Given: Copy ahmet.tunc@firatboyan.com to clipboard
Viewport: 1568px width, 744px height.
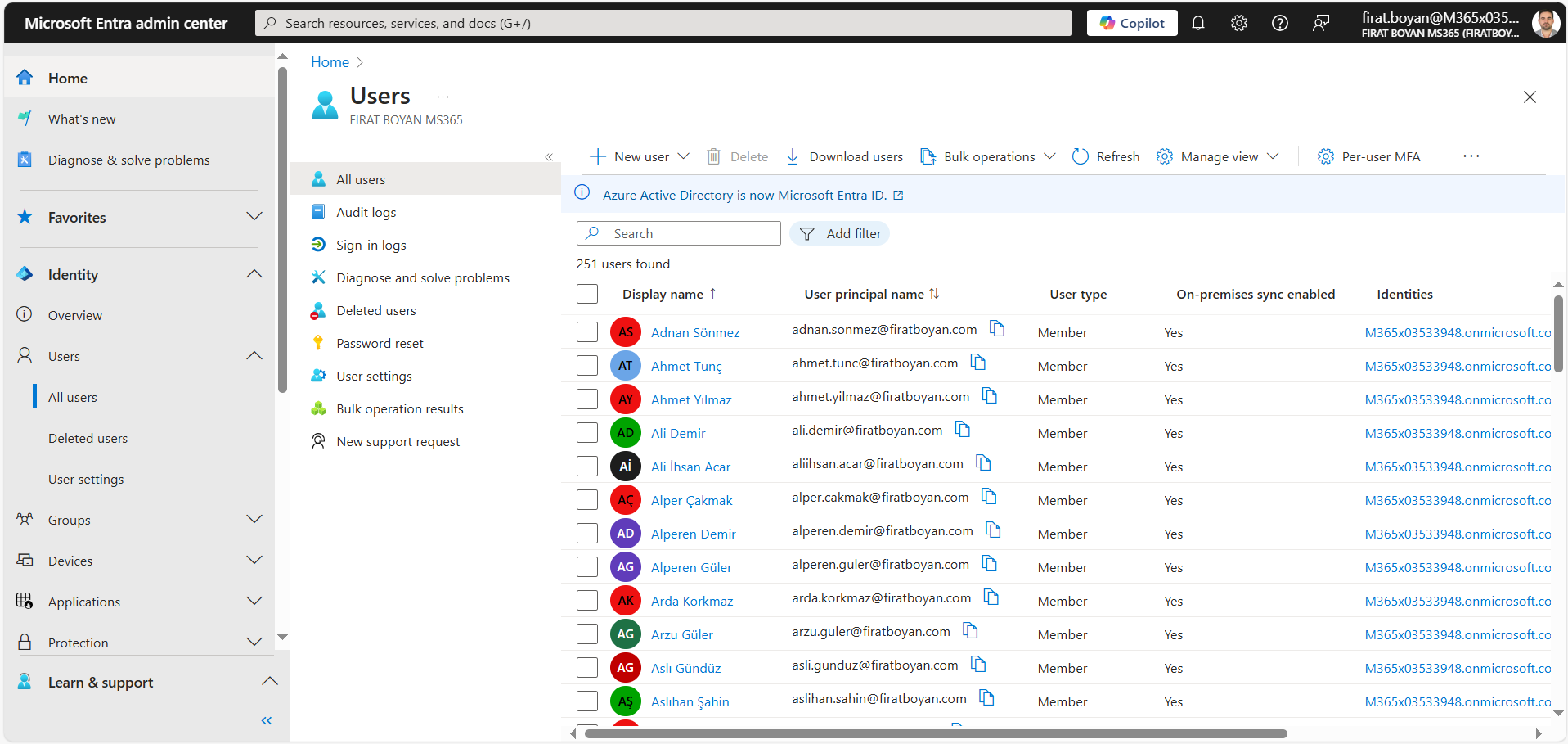Looking at the screenshot, I should point(978,363).
